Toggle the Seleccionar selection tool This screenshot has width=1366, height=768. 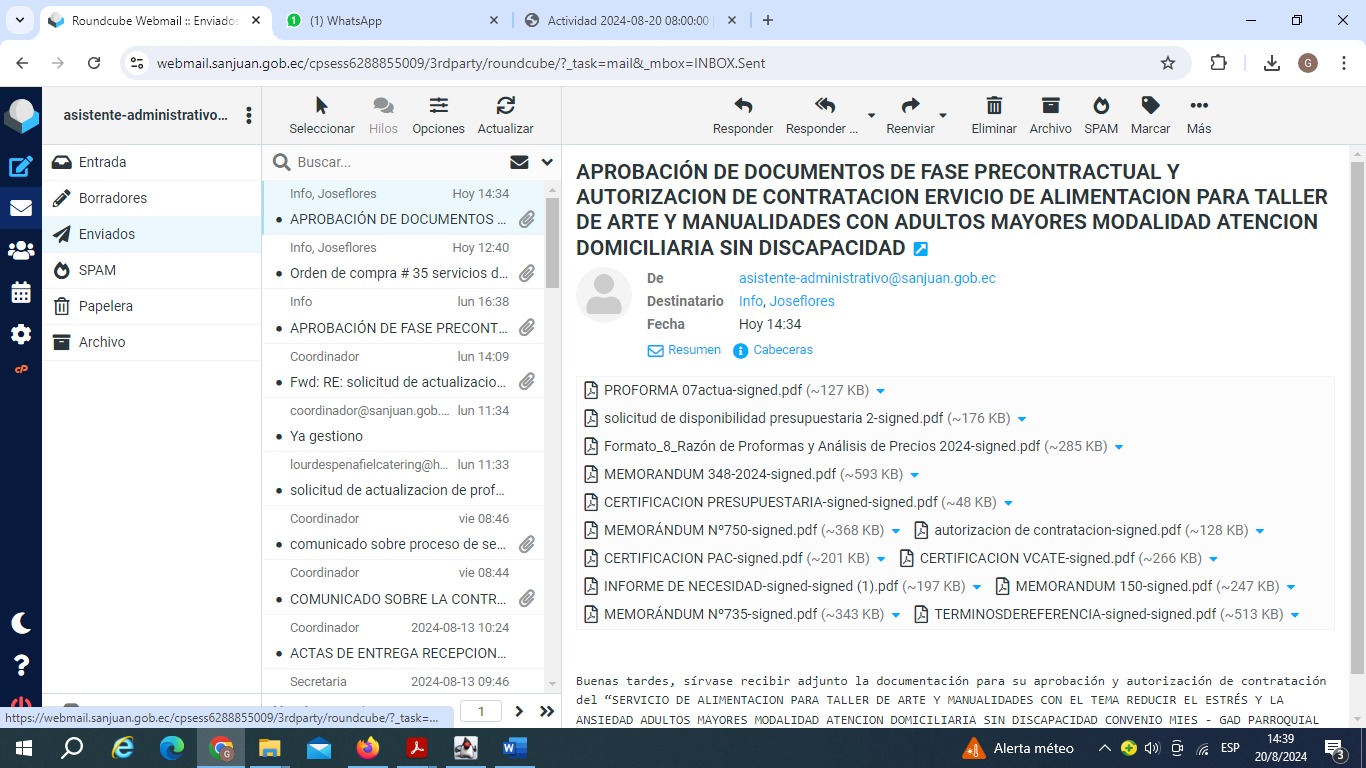[x=321, y=107]
